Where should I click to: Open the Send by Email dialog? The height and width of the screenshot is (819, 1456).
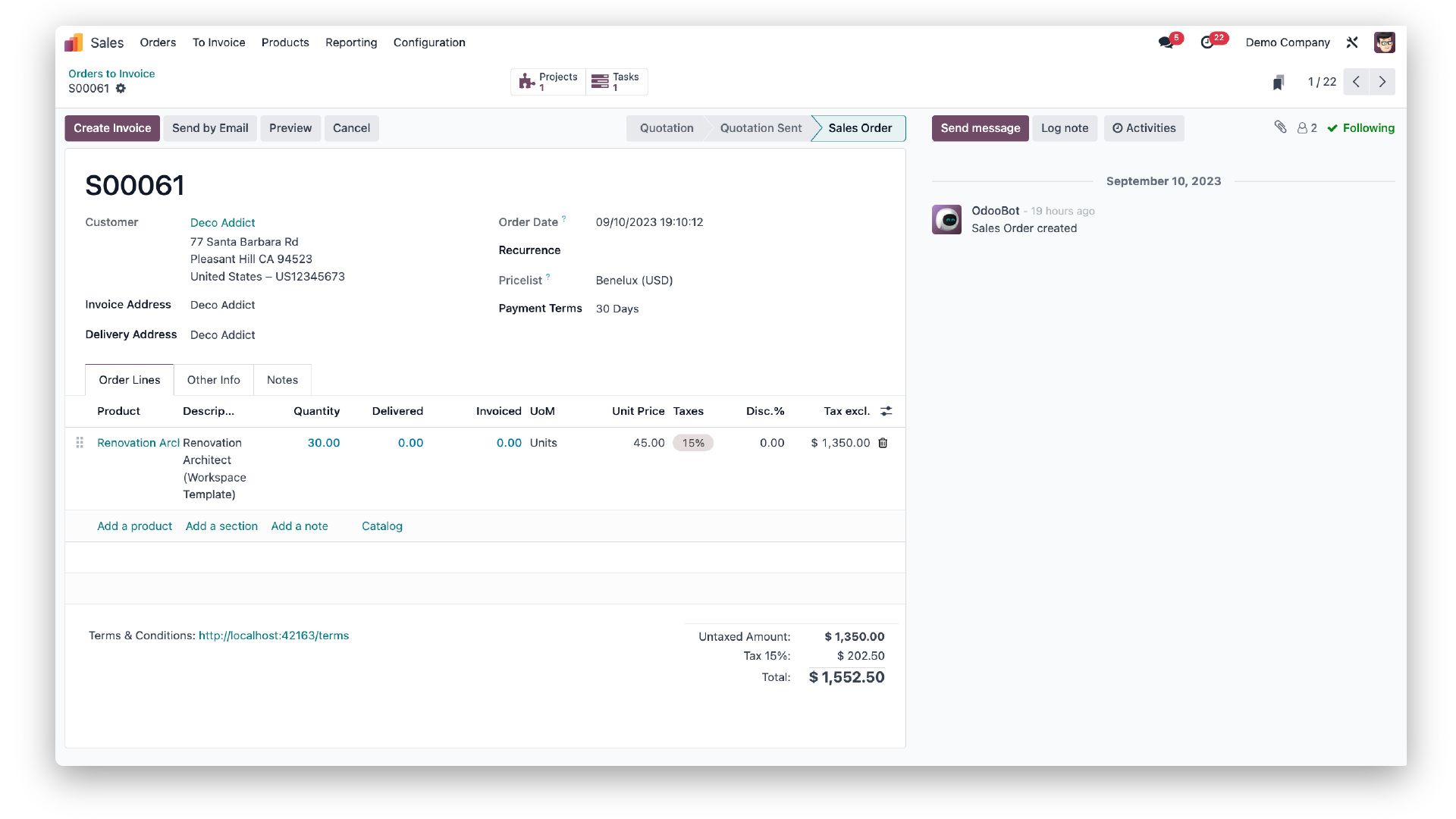210,128
